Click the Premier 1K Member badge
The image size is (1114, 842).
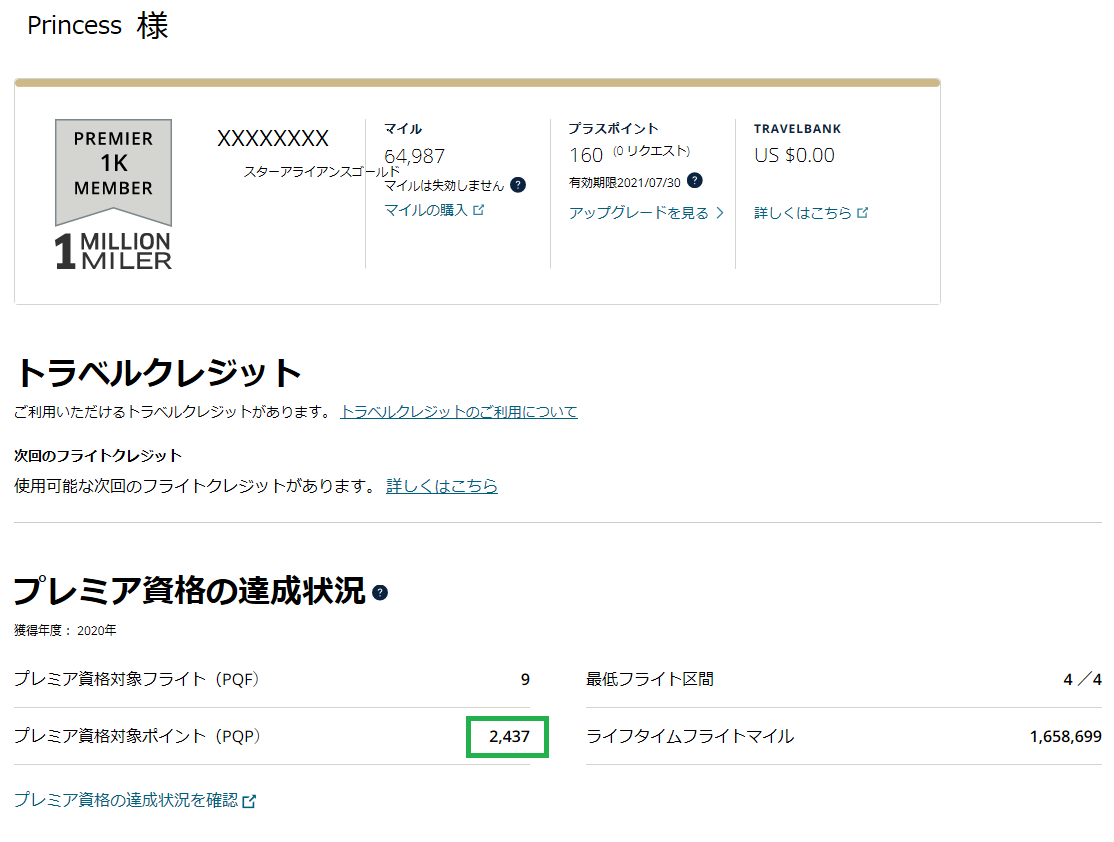(x=113, y=168)
